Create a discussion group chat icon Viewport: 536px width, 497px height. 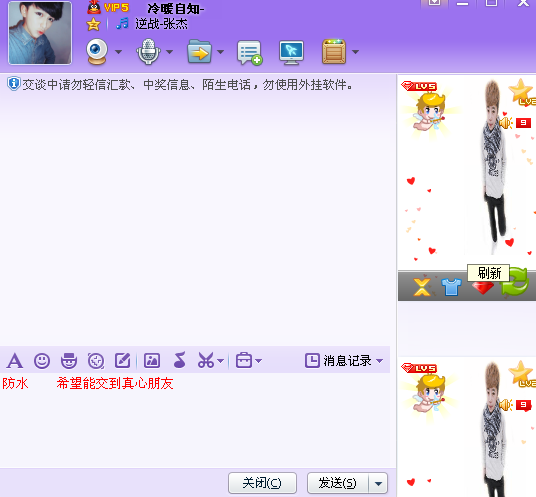click(x=250, y=52)
